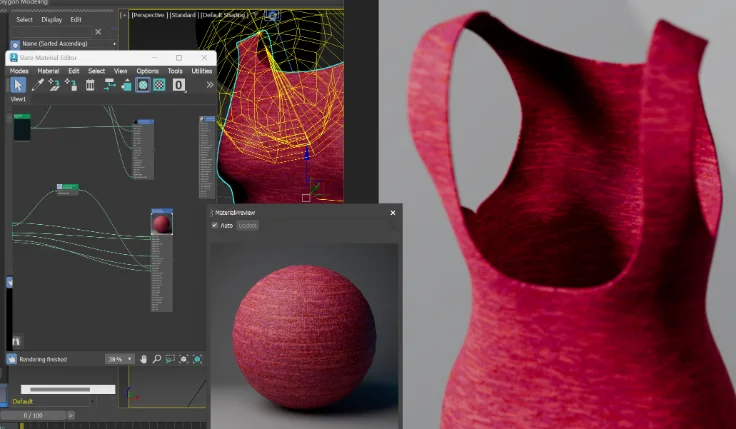
Task: Click the Move Children toolbar icon
Action: 109,85
